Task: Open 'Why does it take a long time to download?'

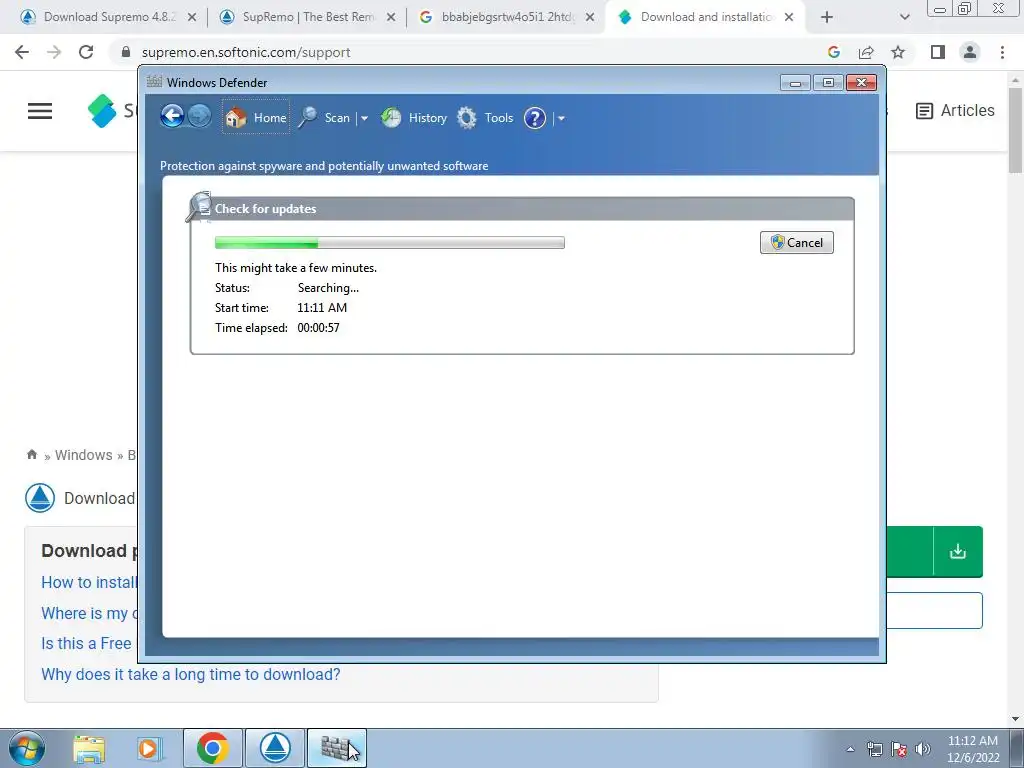Action: (191, 674)
